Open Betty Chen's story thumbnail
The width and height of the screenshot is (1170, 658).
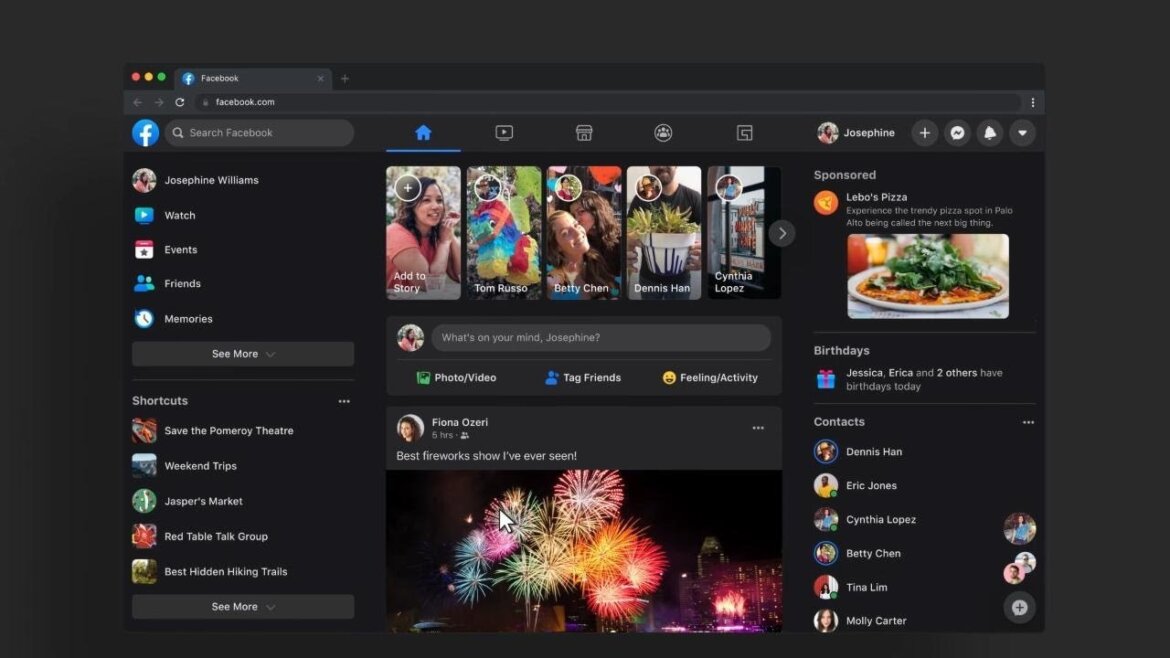coord(583,233)
